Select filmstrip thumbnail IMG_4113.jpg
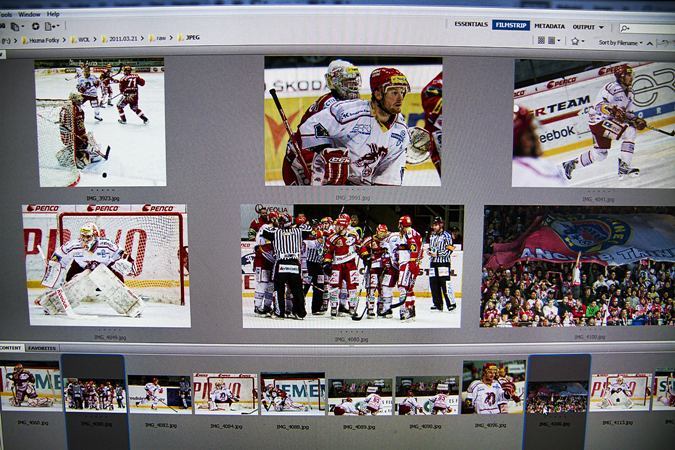 tap(621, 392)
